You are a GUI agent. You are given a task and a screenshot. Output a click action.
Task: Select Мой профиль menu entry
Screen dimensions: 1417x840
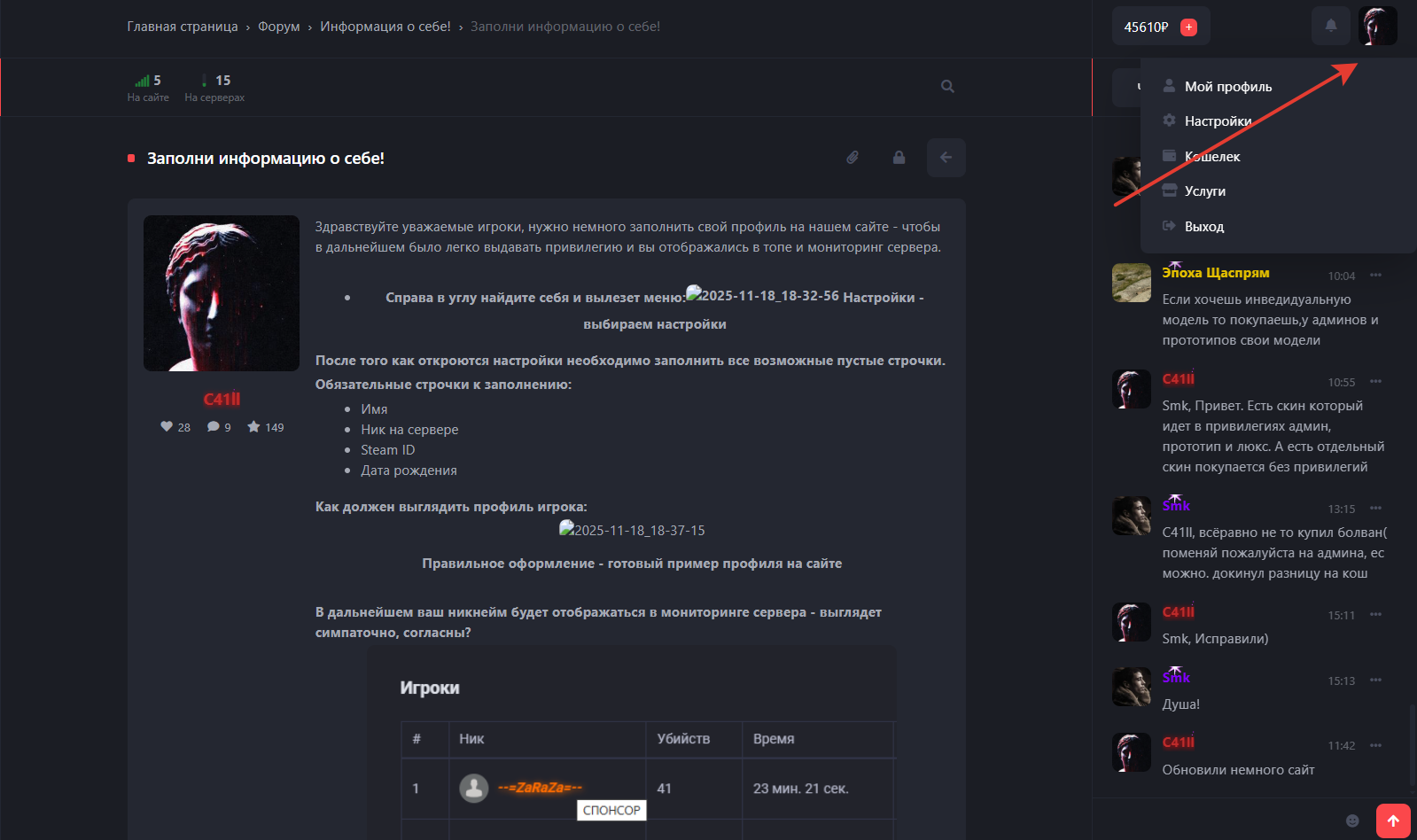[1227, 86]
